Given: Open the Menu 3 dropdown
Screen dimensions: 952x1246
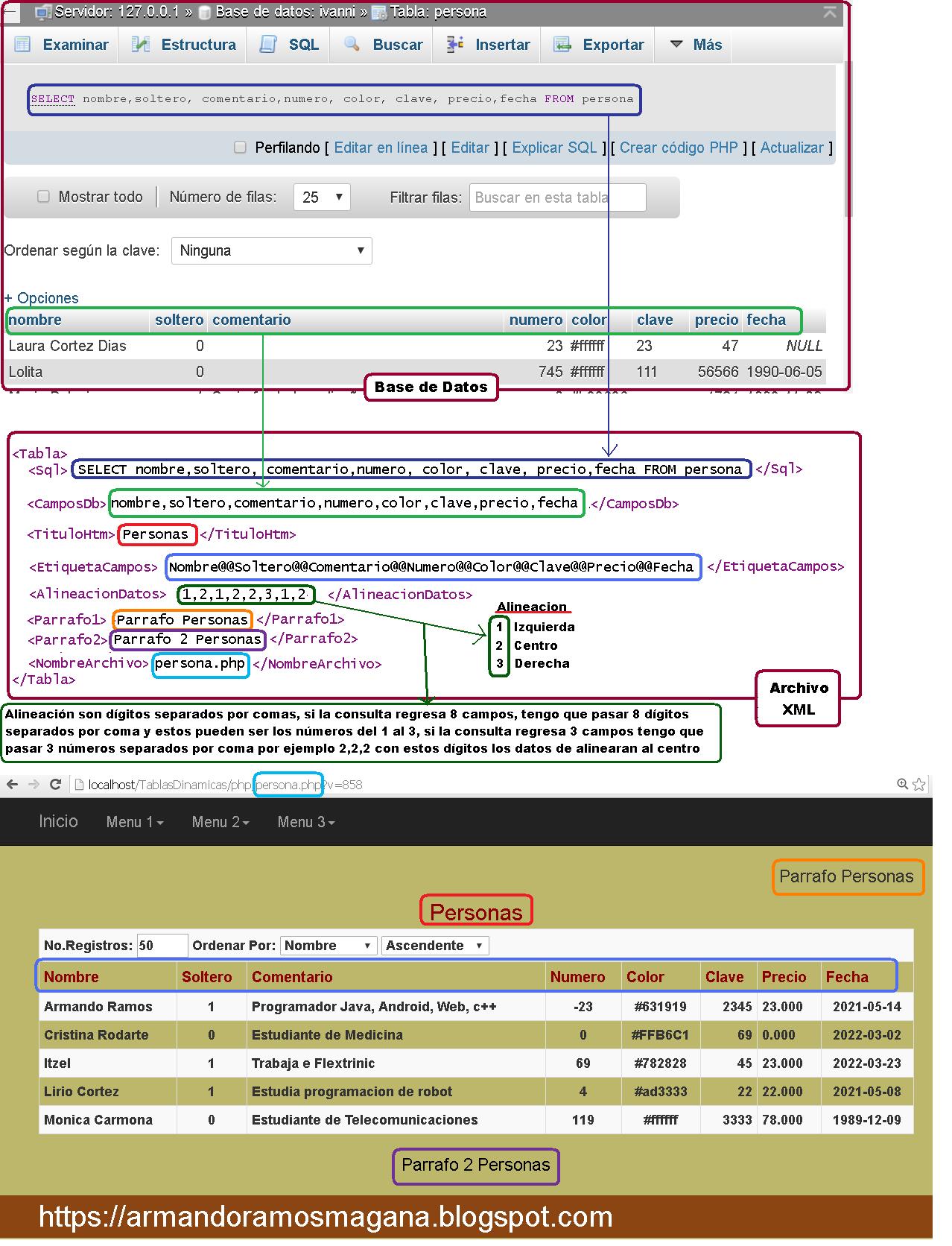Looking at the screenshot, I should [x=306, y=822].
